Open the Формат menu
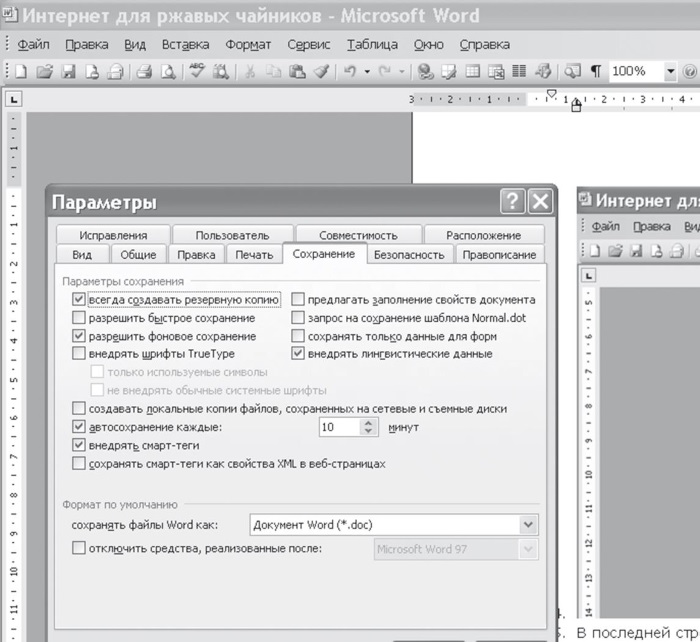This screenshot has height=642, width=700. coord(248,45)
